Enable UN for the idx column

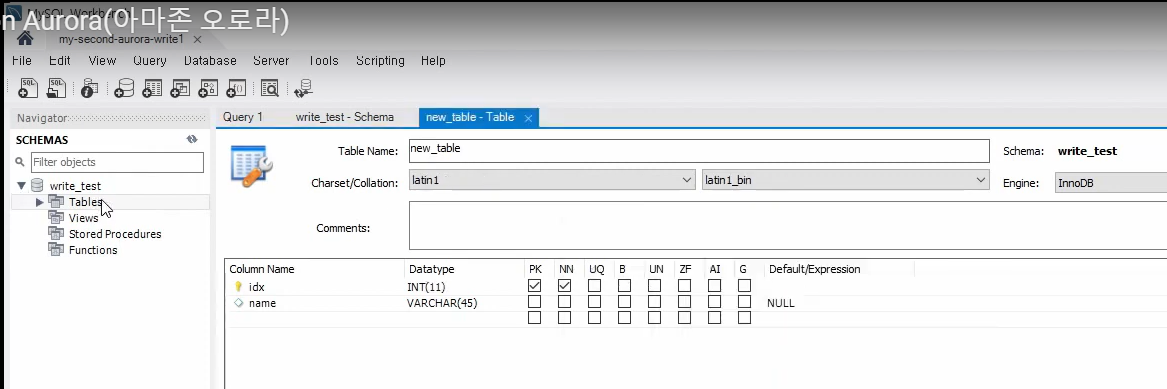pyautogui.click(x=654, y=286)
